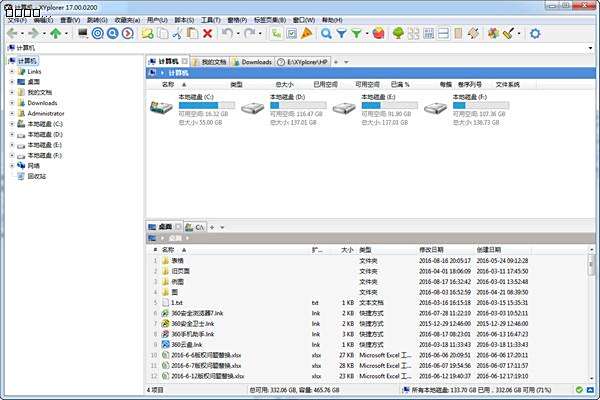Add new tab in lower pane
The image size is (600, 400).
click(x=212, y=227)
